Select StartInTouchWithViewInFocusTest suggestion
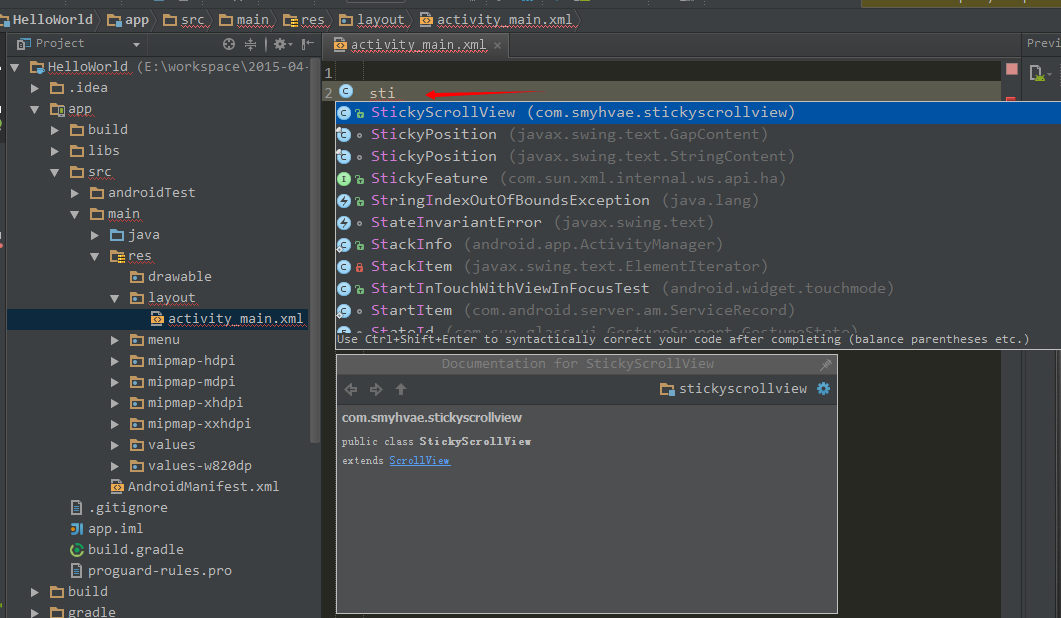 (698, 288)
